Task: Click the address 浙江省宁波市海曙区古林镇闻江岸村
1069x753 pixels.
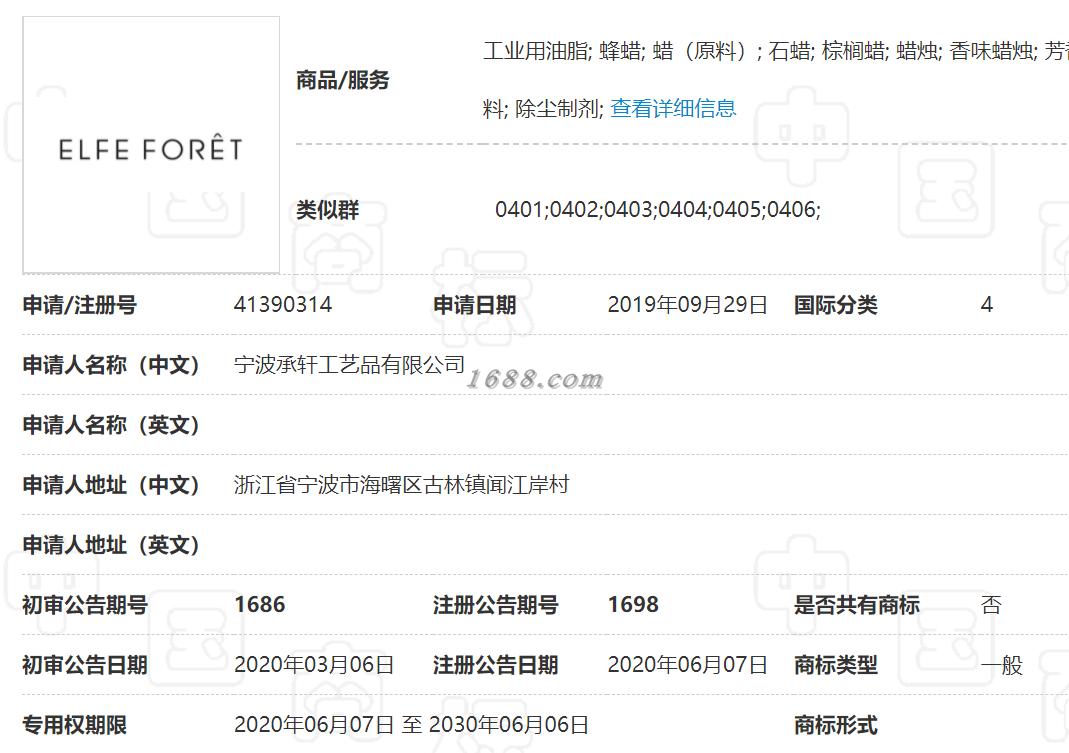Action: (402, 485)
